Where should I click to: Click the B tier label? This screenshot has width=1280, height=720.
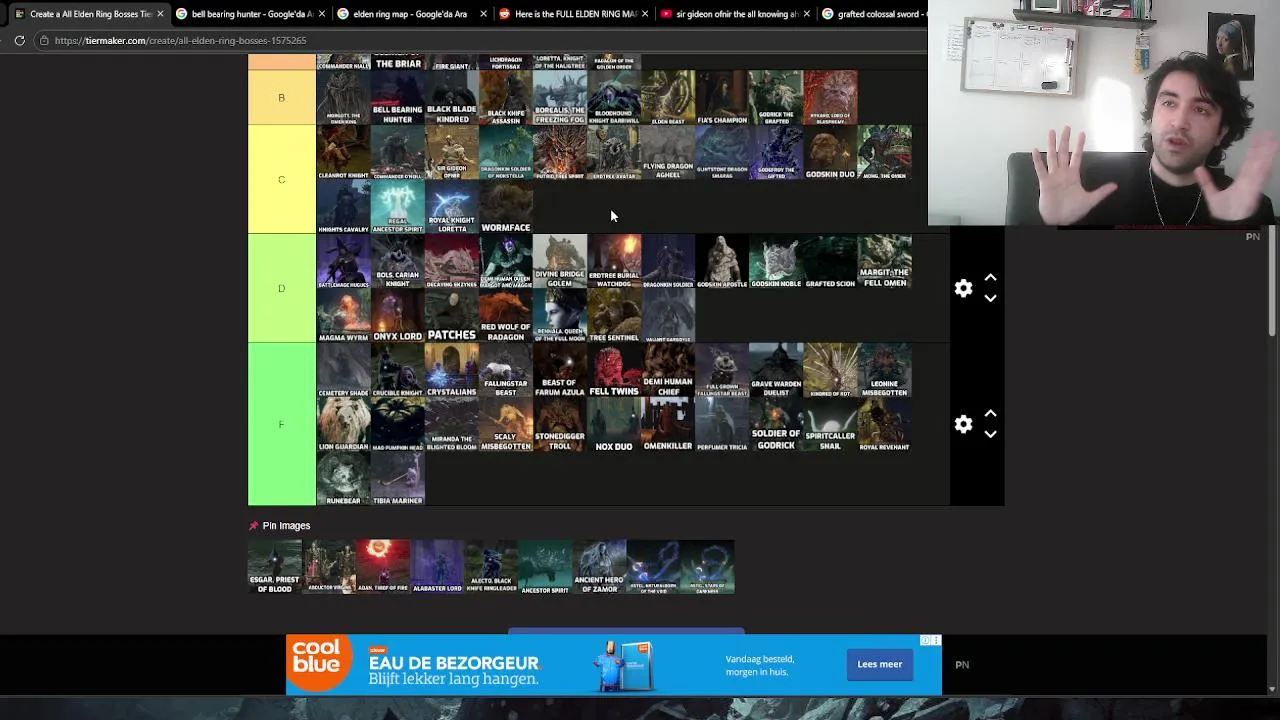pyautogui.click(x=281, y=97)
